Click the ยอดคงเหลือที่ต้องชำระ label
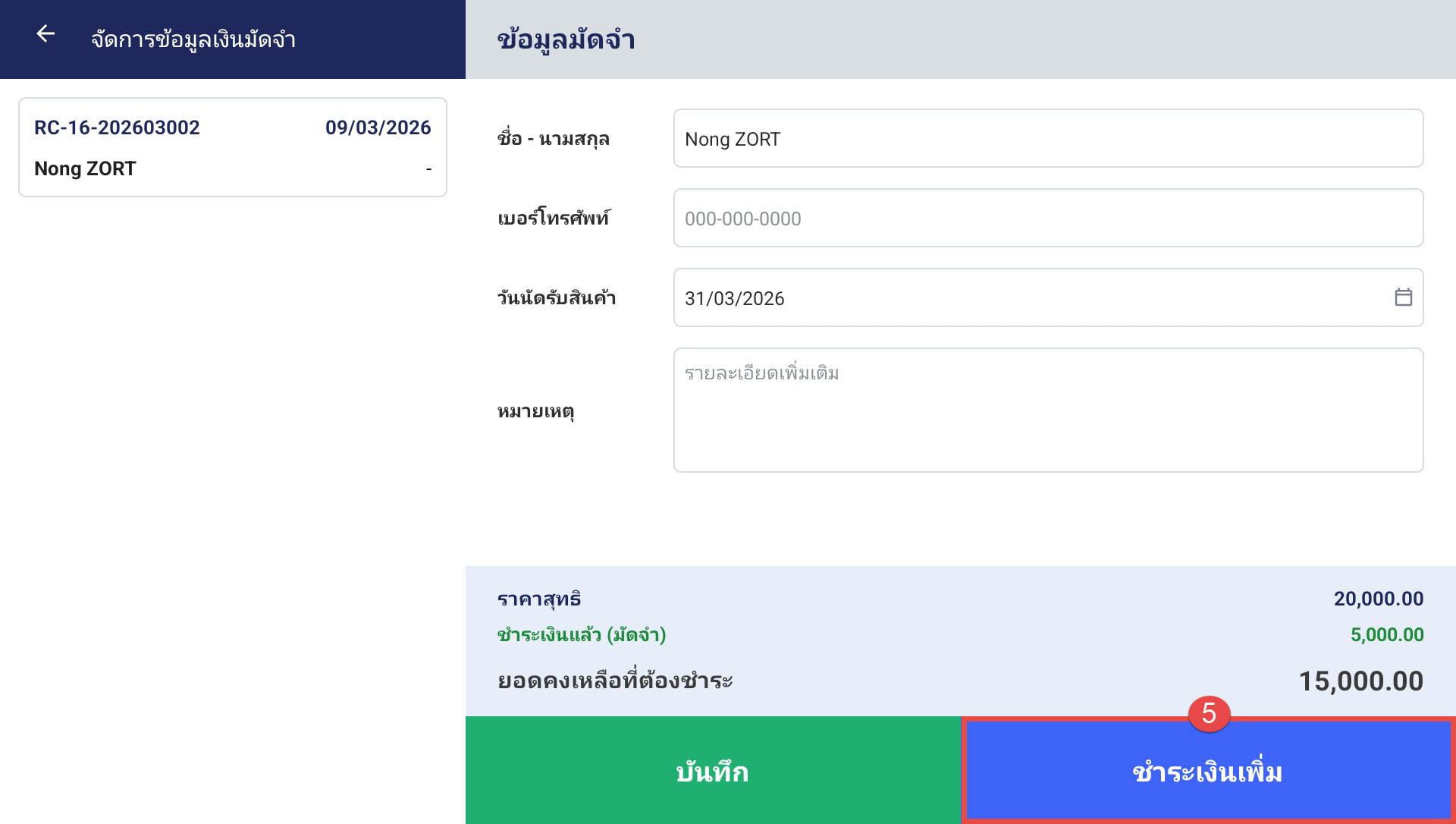This screenshot has width=1456, height=824. coord(615,681)
